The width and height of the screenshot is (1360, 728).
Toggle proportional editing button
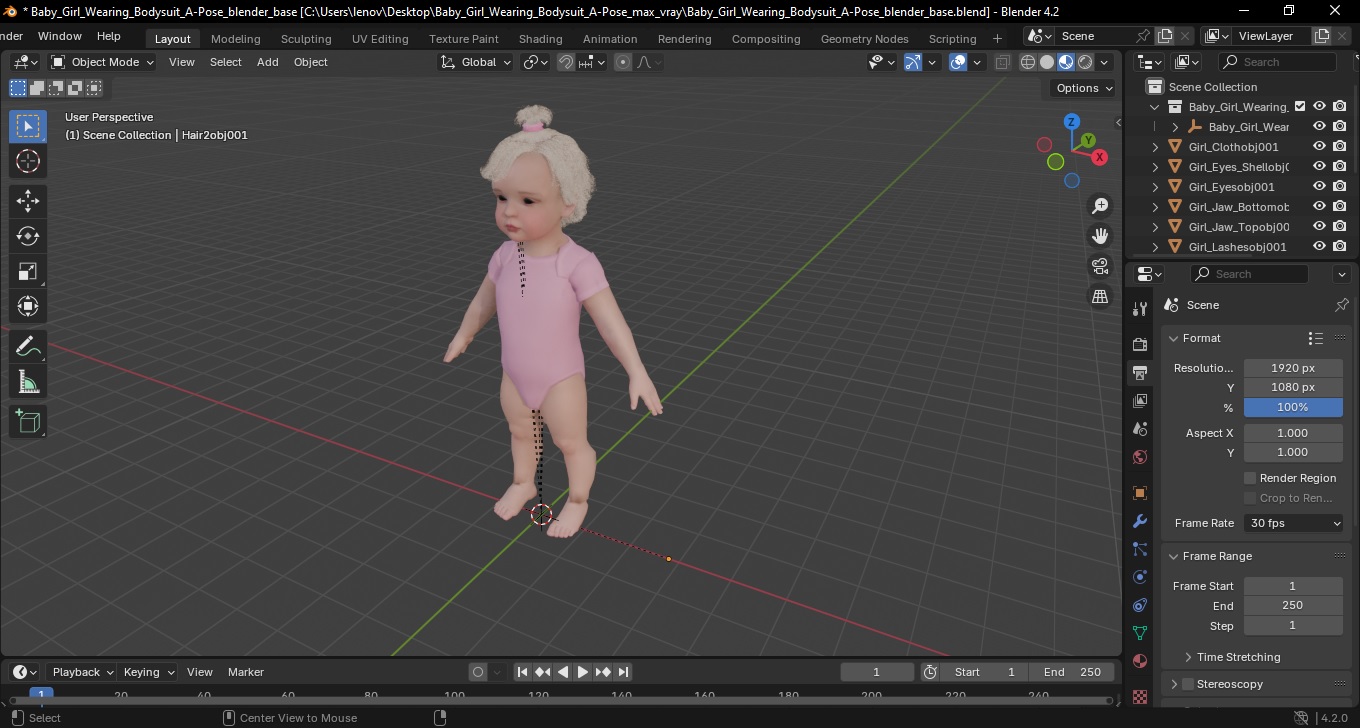pos(623,62)
